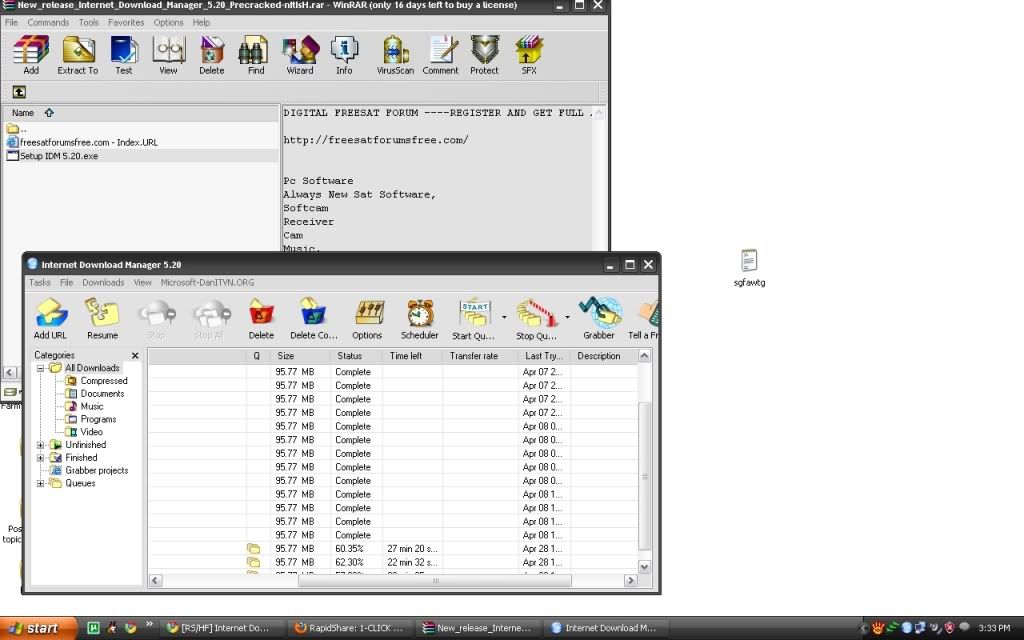Open the WinRAR File menu
Screen dimensions: 1024x640
[11, 22]
